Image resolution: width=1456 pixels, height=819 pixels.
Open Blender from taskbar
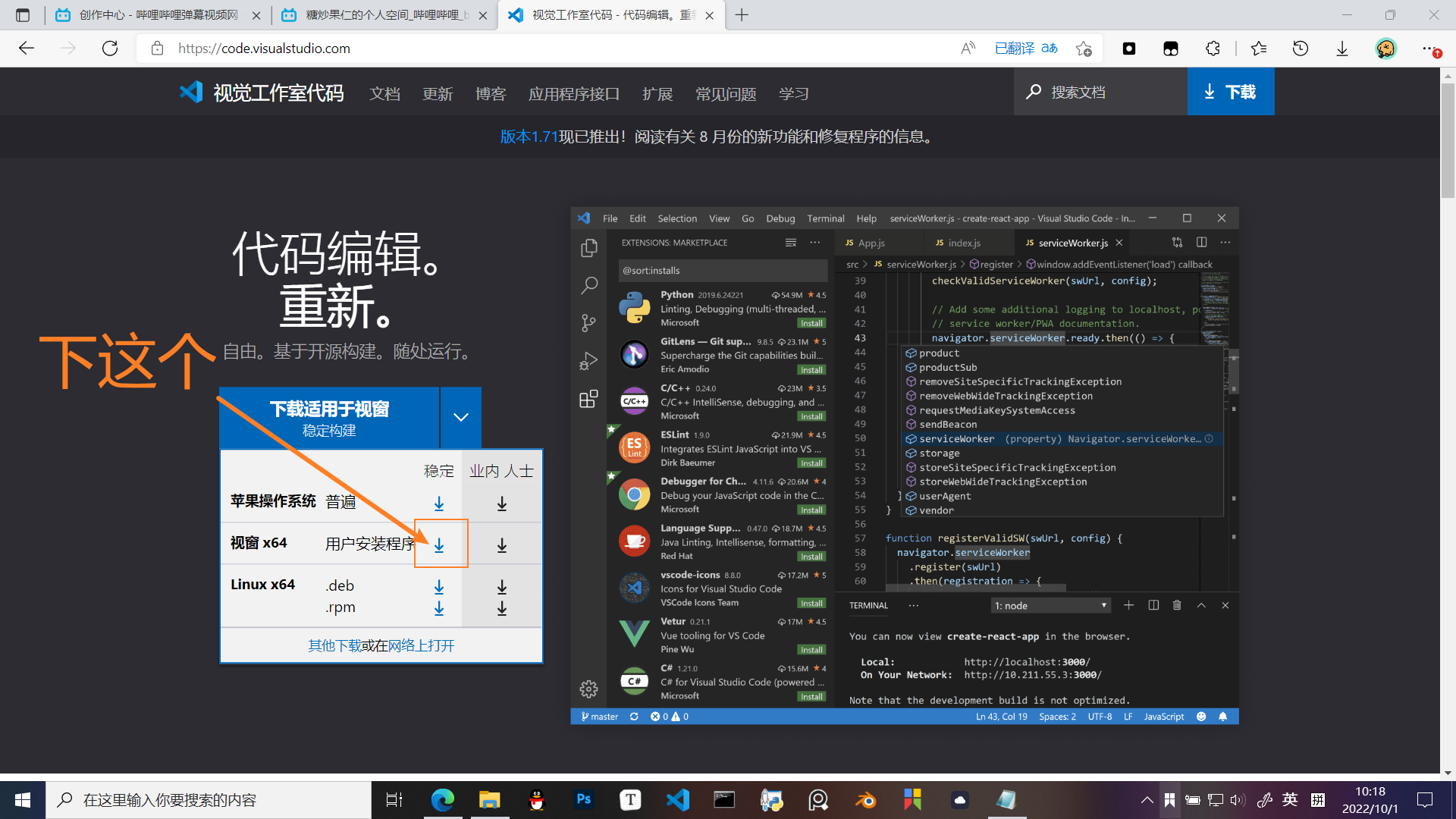[x=865, y=800]
